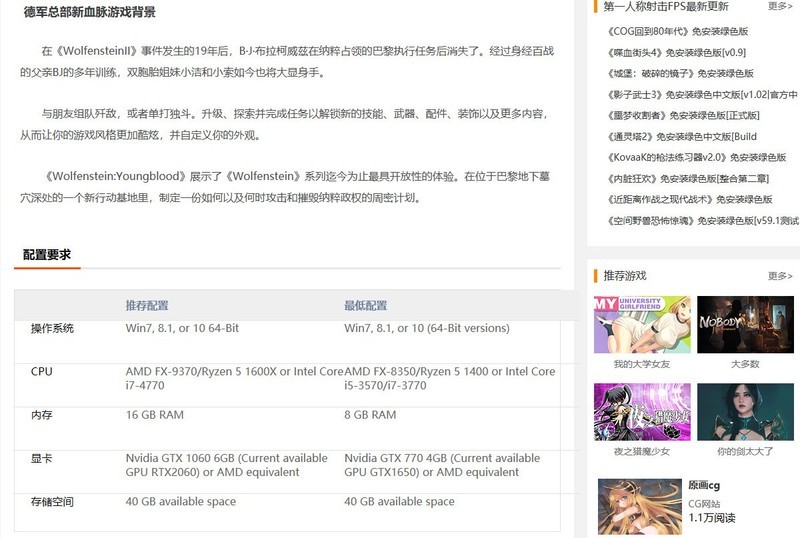Click the CG网站 source label
800x538 pixels.
coord(704,504)
